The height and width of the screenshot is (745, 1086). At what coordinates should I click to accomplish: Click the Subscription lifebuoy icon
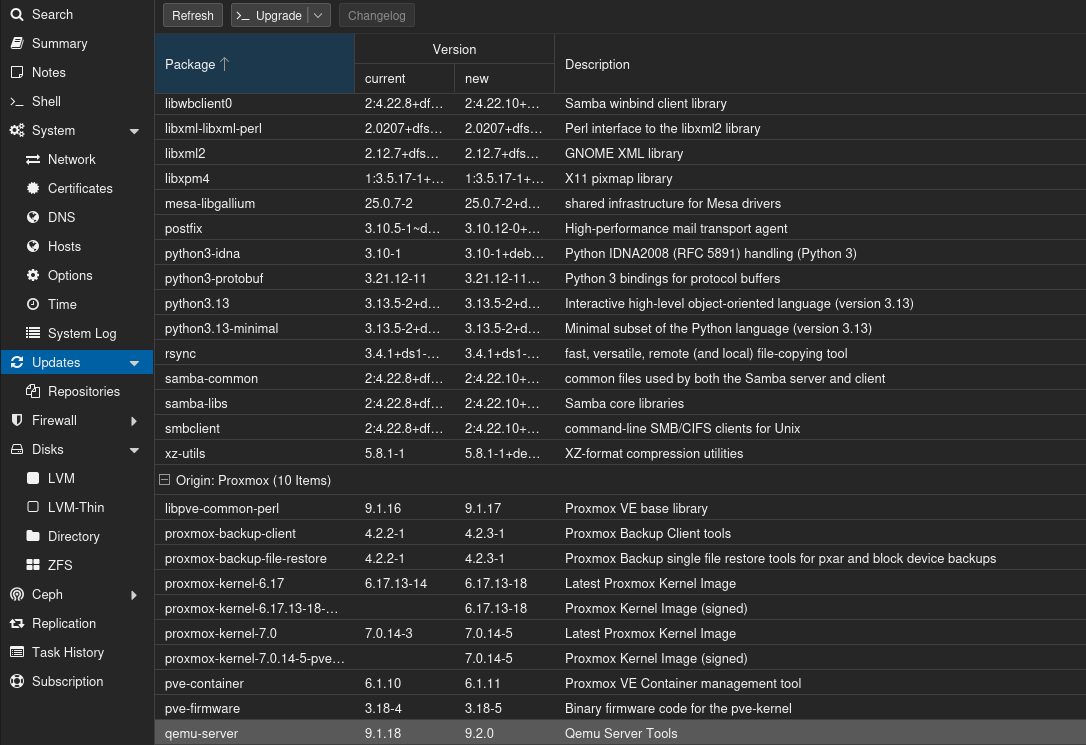coord(17,681)
